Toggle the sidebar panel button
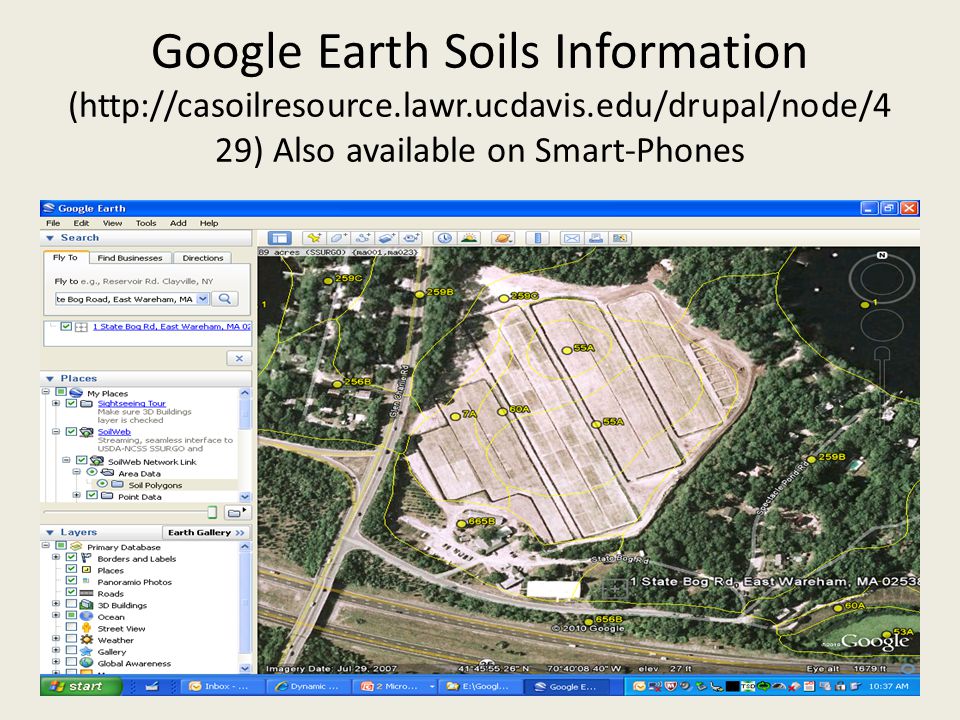Screen dimensions: 960x720 (x=279, y=238)
